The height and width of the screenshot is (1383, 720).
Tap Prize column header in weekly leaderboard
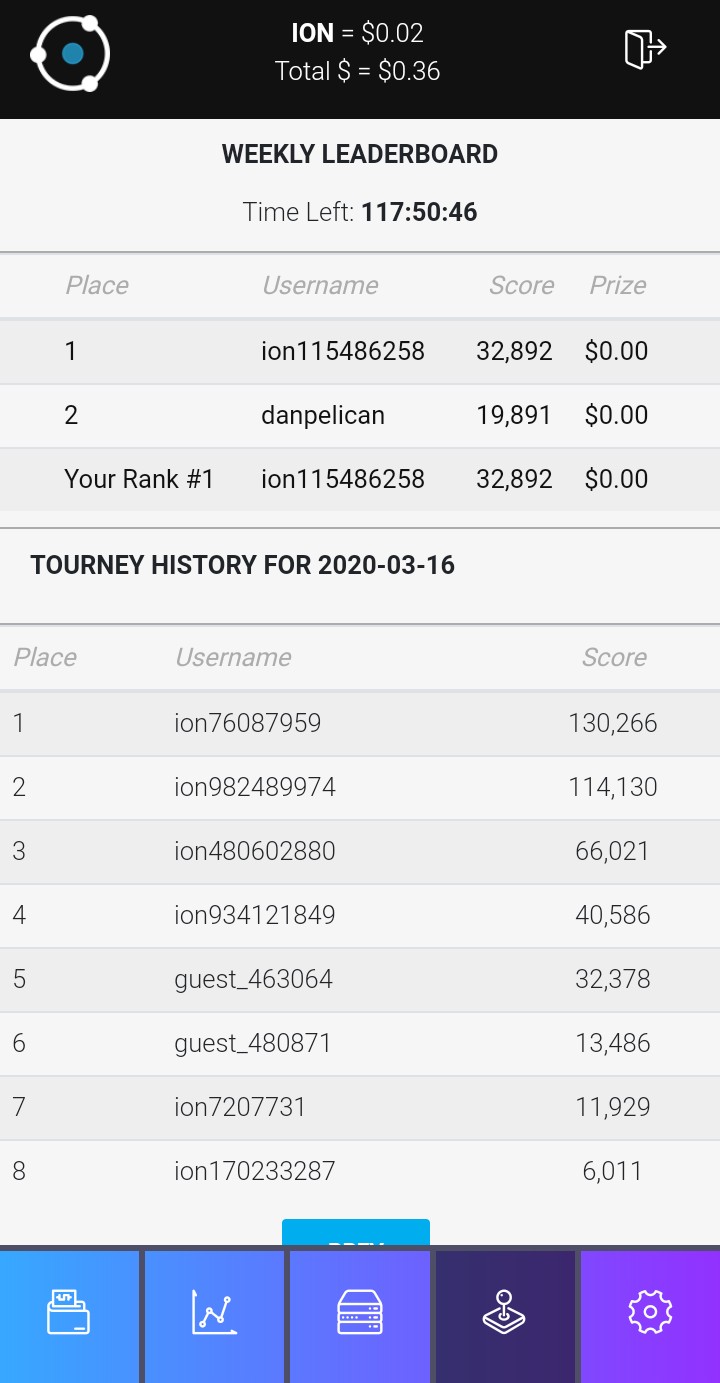point(617,285)
